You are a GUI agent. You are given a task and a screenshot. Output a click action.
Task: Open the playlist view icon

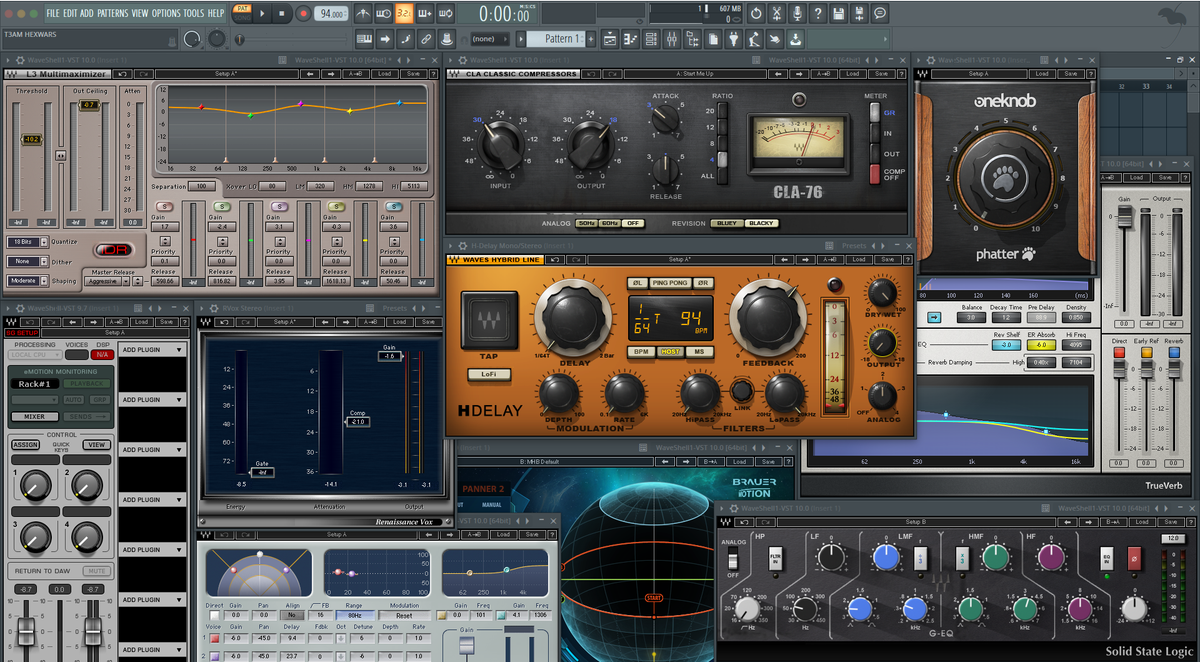[x=609, y=39]
